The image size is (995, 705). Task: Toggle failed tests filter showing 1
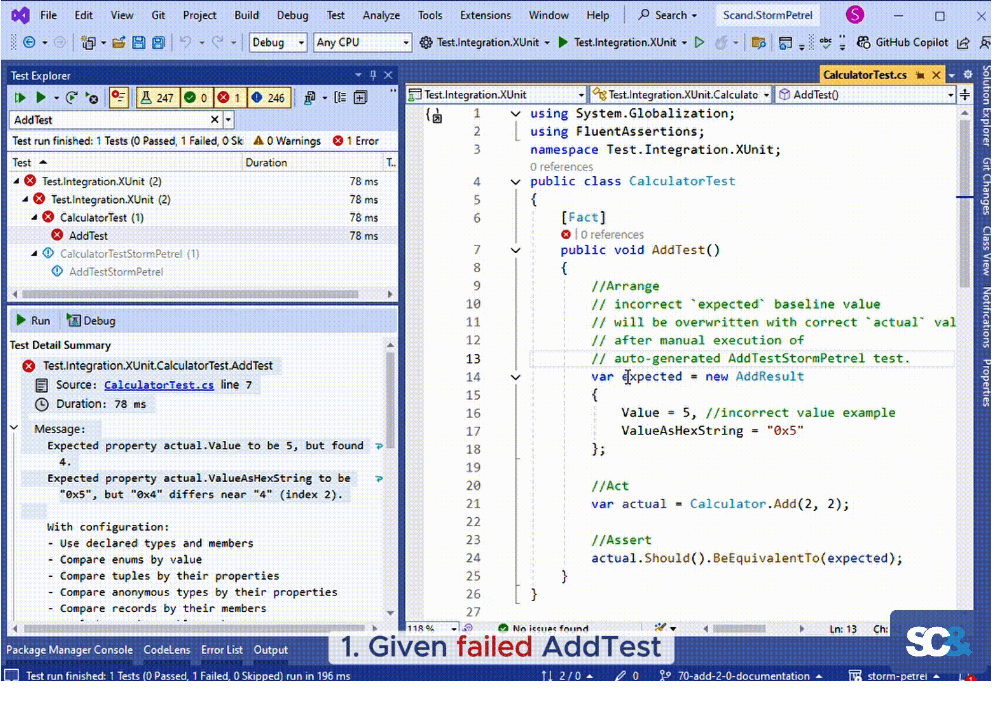[x=230, y=98]
